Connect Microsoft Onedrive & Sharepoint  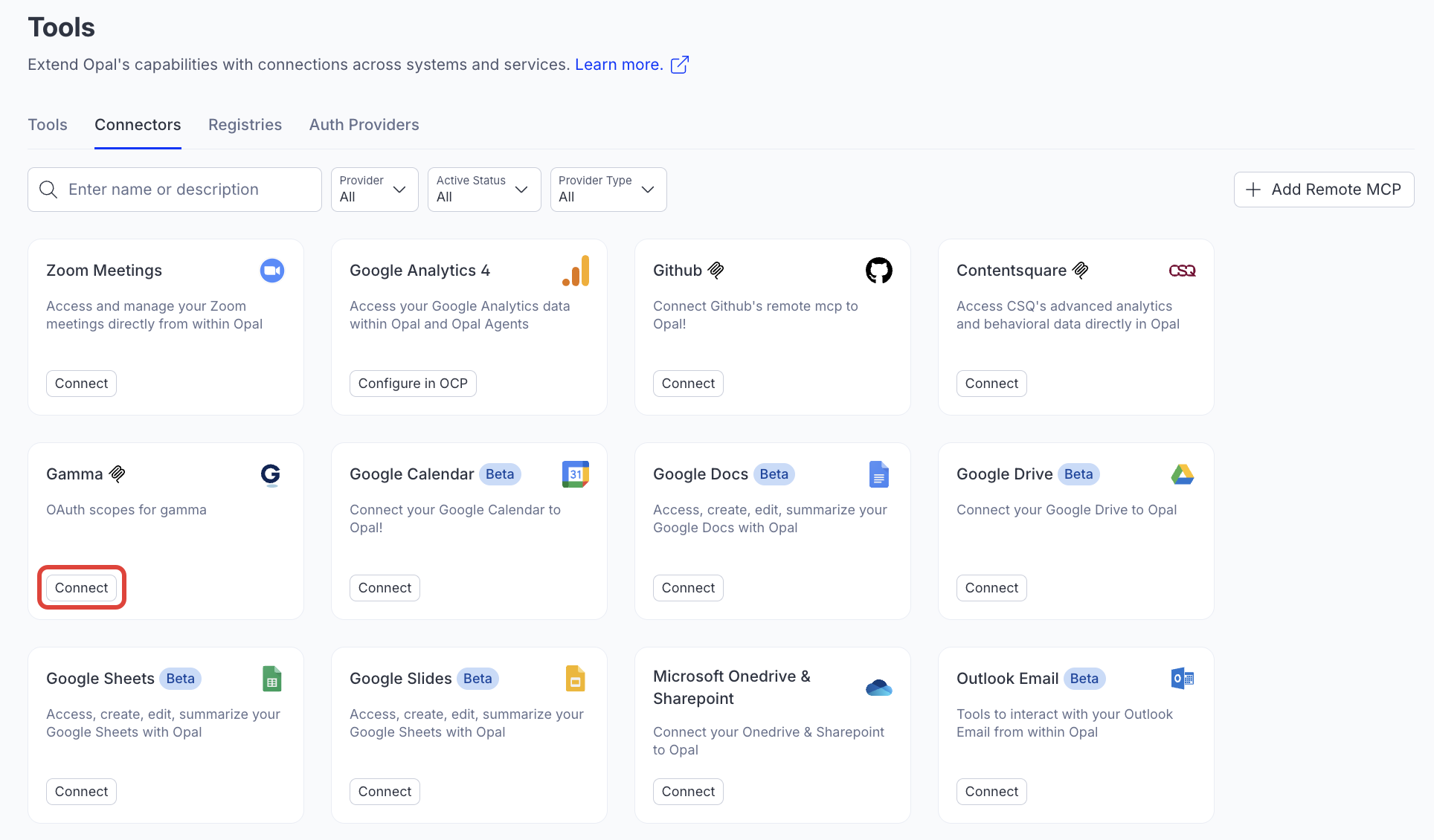pyautogui.click(x=688, y=792)
